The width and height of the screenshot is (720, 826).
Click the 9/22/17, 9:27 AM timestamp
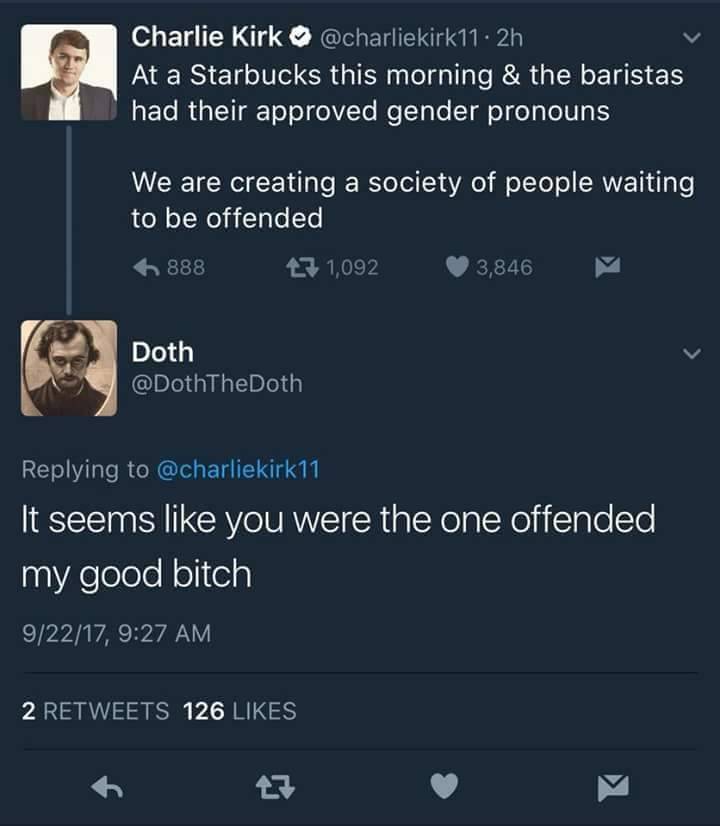116,634
